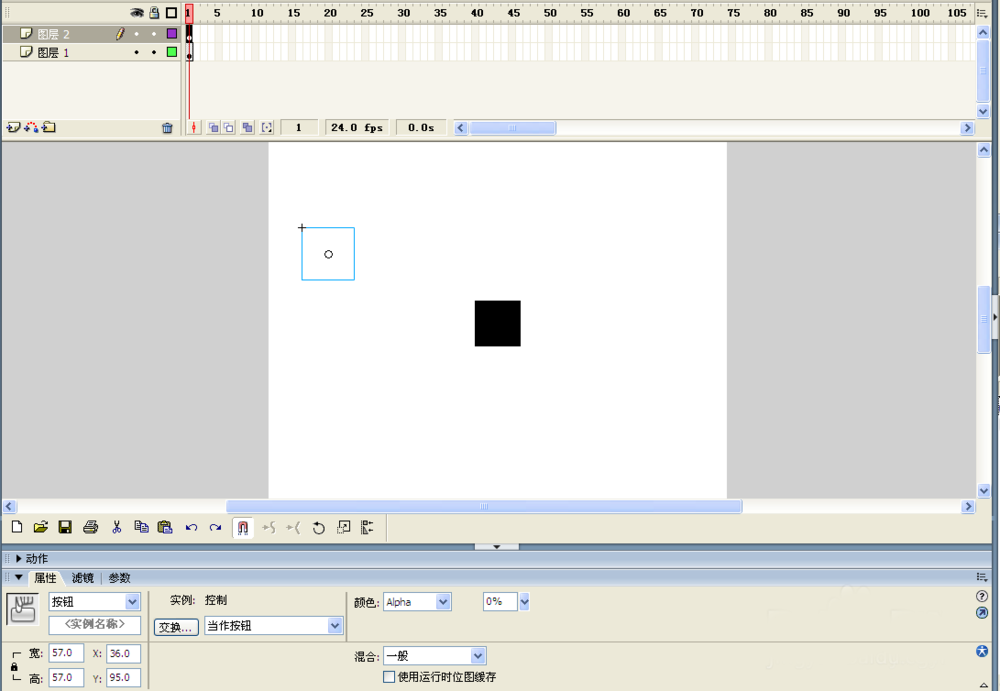The image size is (1000, 691).
Task: Click green outline color swatch of 图层 1
Action: 172,52
